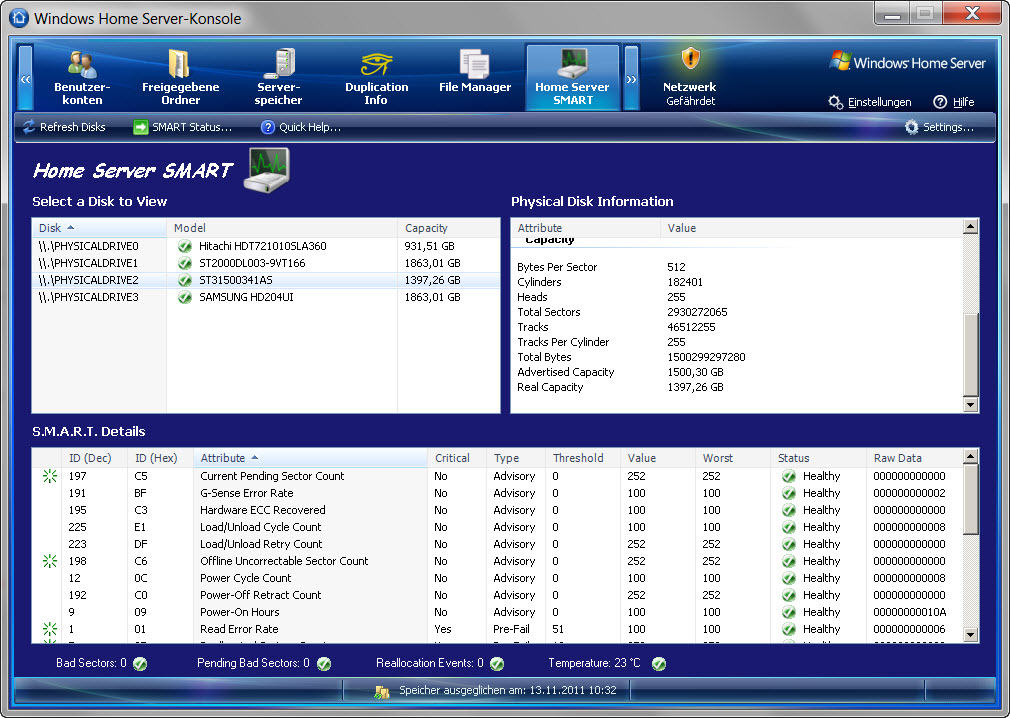Sort SMART details by Threshold column

point(583,458)
